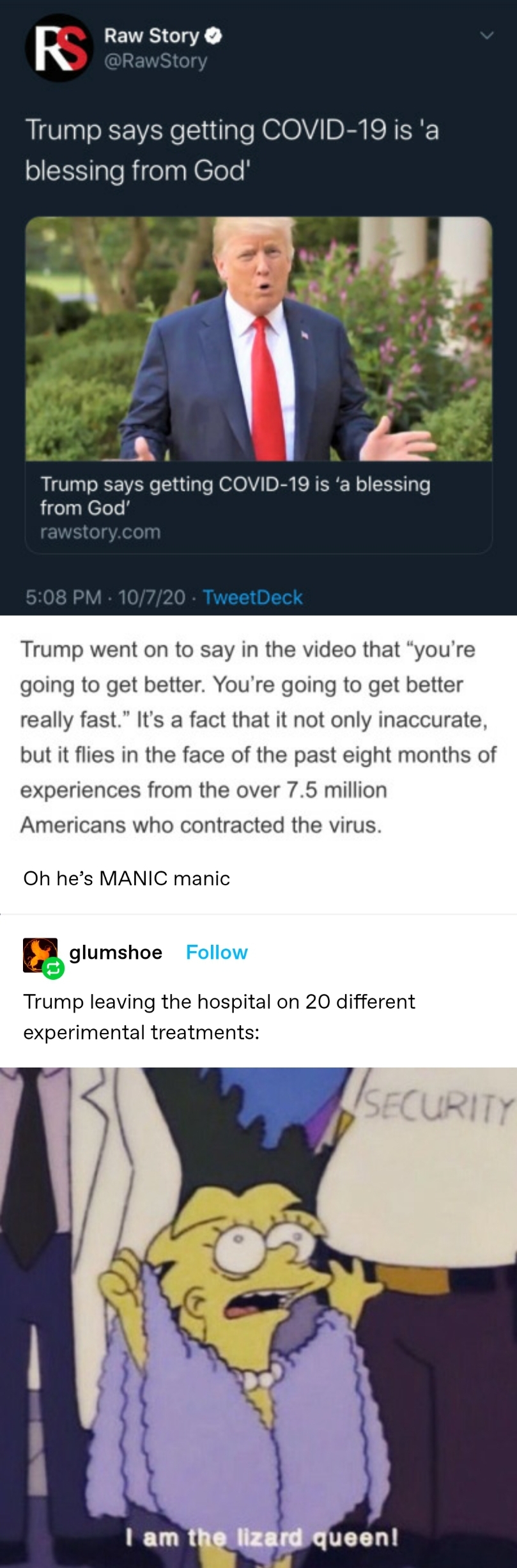Click the "Oh he's MANIC manic" comment
The image size is (517, 1568).
click(x=127, y=878)
